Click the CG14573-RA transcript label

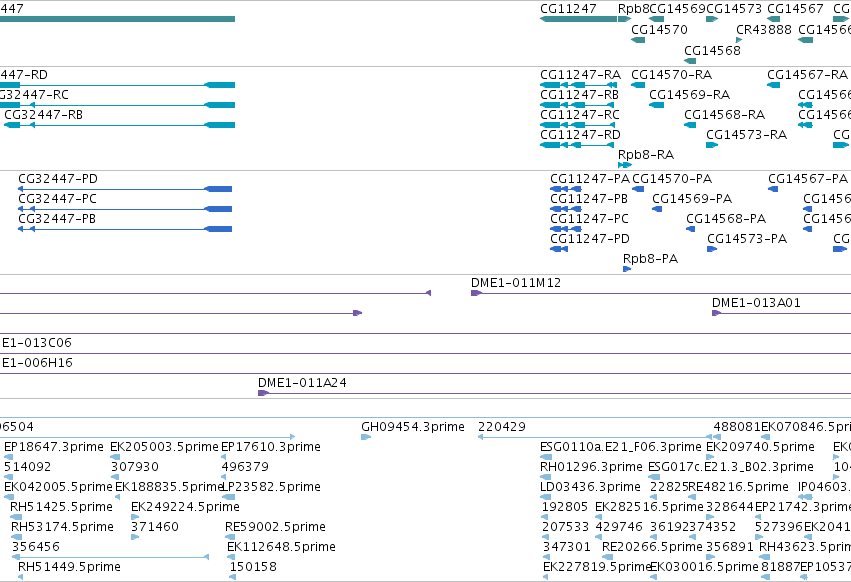[746, 135]
